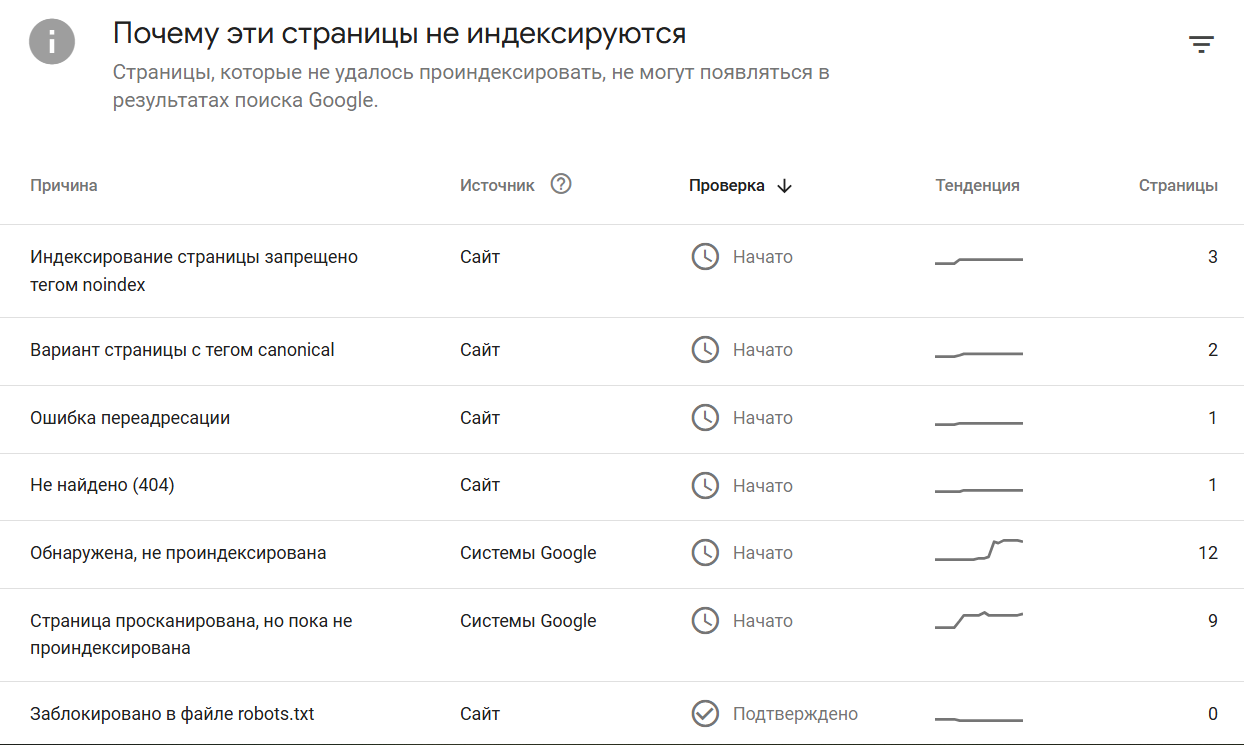This screenshot has width=1244, height=745.
Task: Click the info icon beside the title
Action: tap(52, 42)
